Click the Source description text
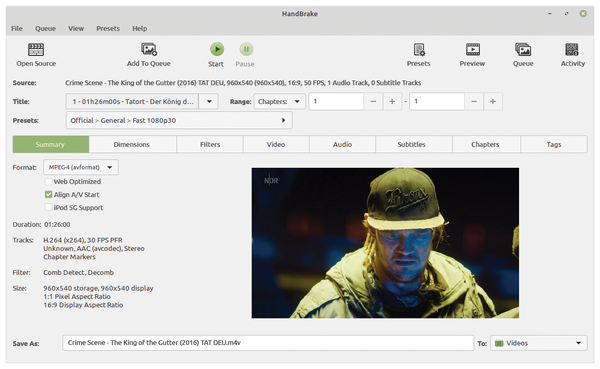 click(243, 83)
